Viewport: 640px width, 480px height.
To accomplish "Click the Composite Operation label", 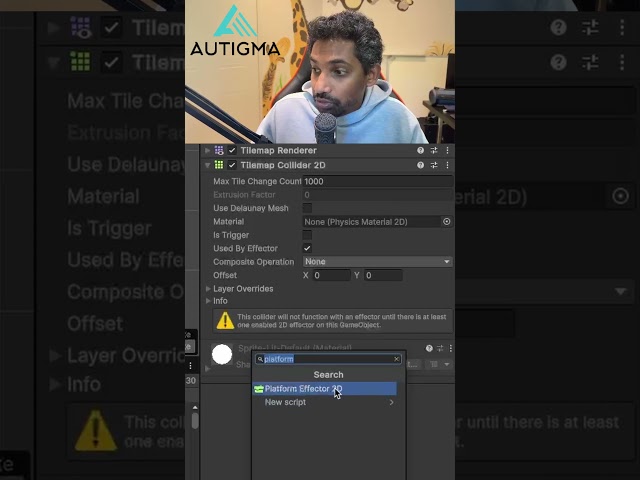I will click(253, 262).
